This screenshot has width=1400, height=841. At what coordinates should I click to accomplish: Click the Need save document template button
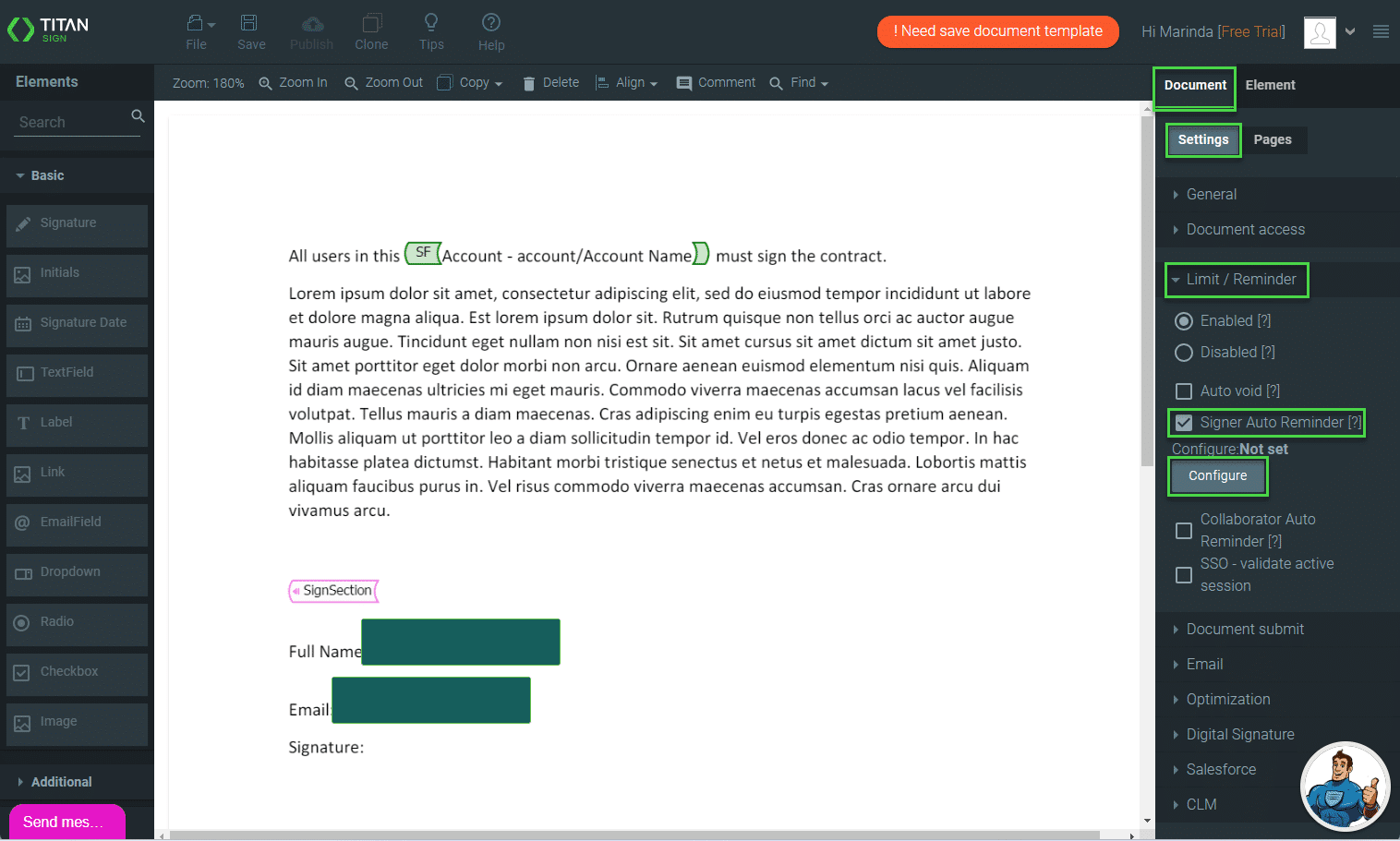(x=997, y=31)
